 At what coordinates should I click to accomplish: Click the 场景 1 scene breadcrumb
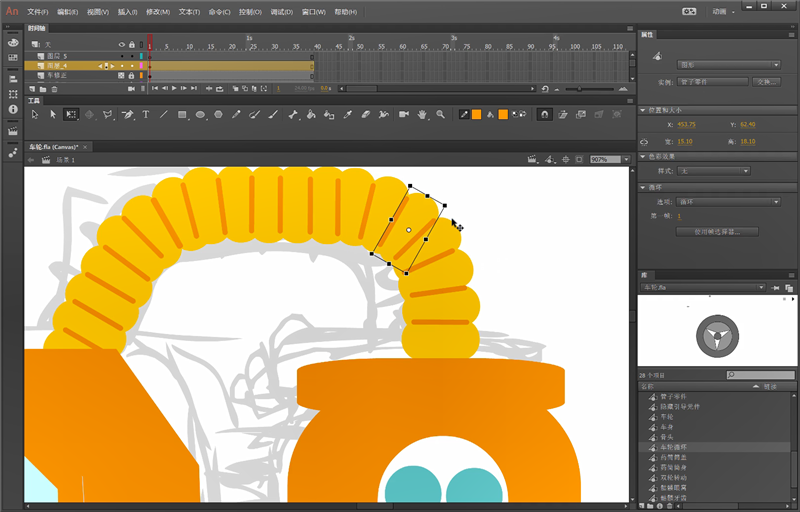(x=65, y=160)
